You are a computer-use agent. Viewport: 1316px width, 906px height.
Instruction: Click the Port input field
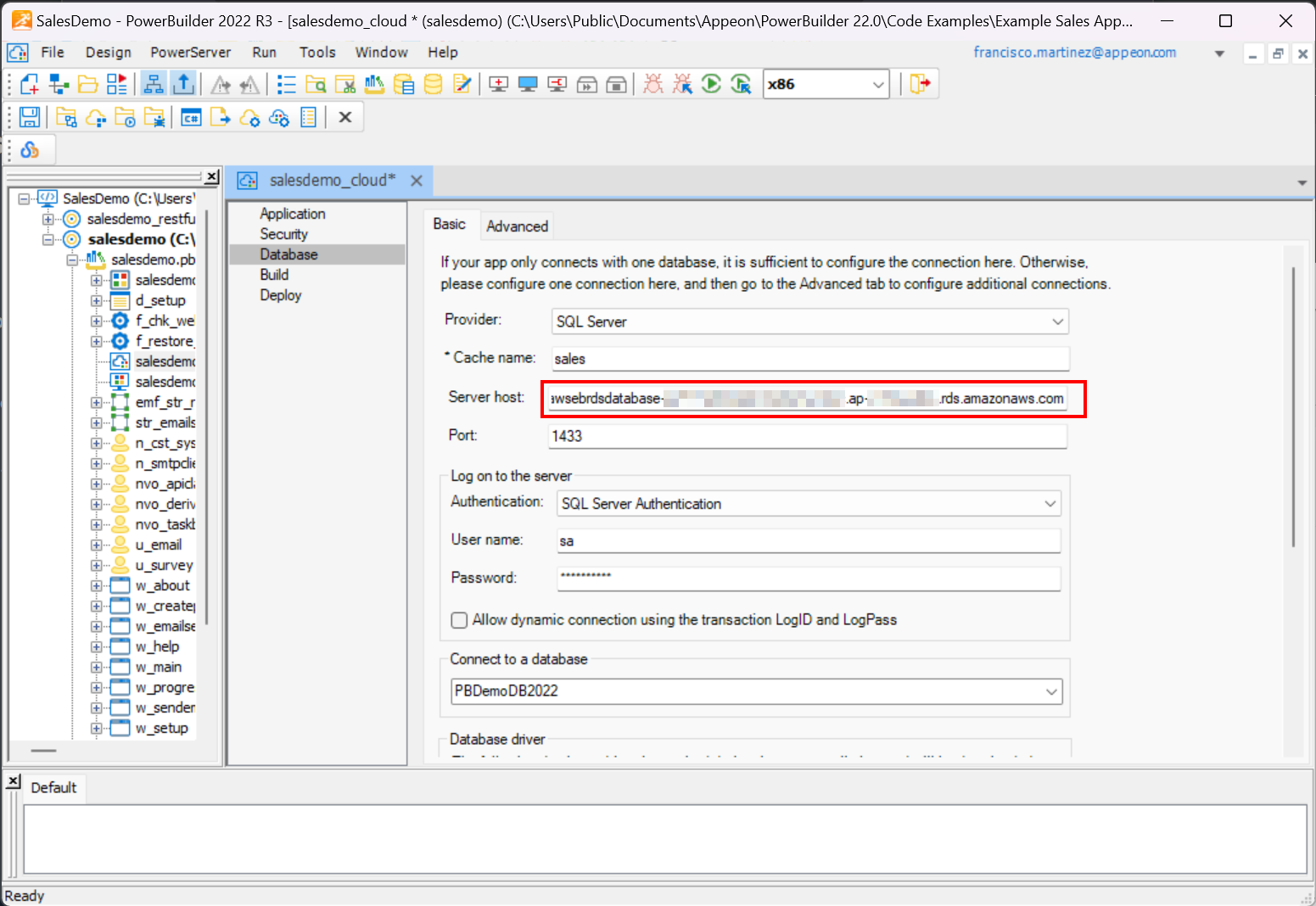pyautogui.click(x=808, y=436)
